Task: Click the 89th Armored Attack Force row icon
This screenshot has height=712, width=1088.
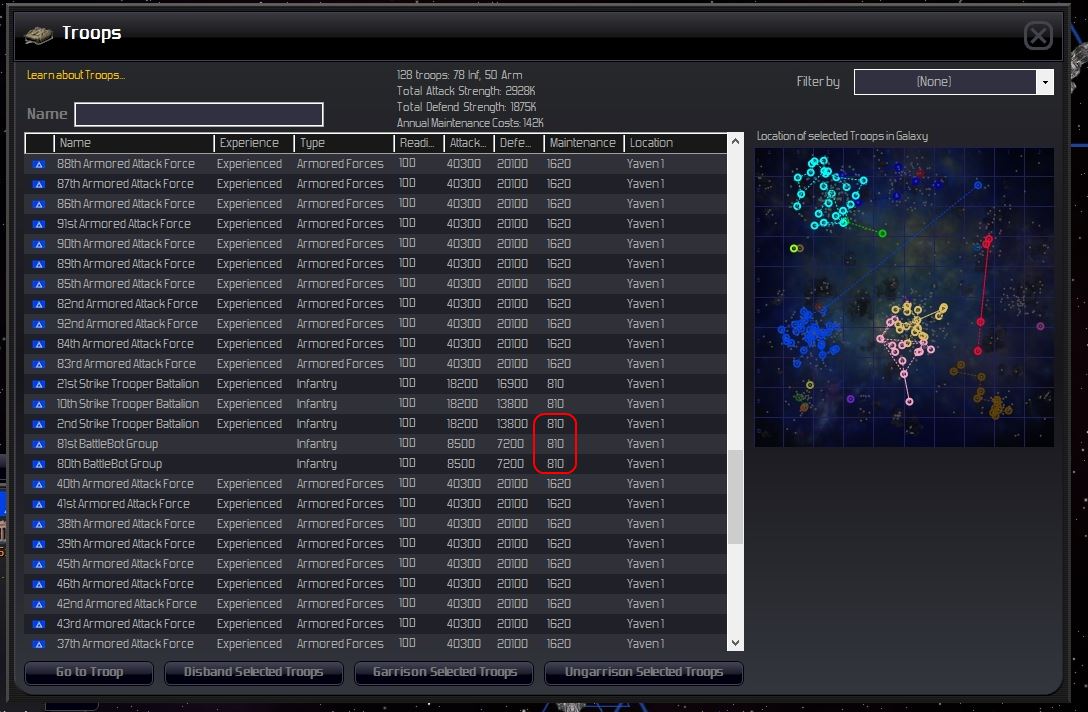Action: [39, 264]
